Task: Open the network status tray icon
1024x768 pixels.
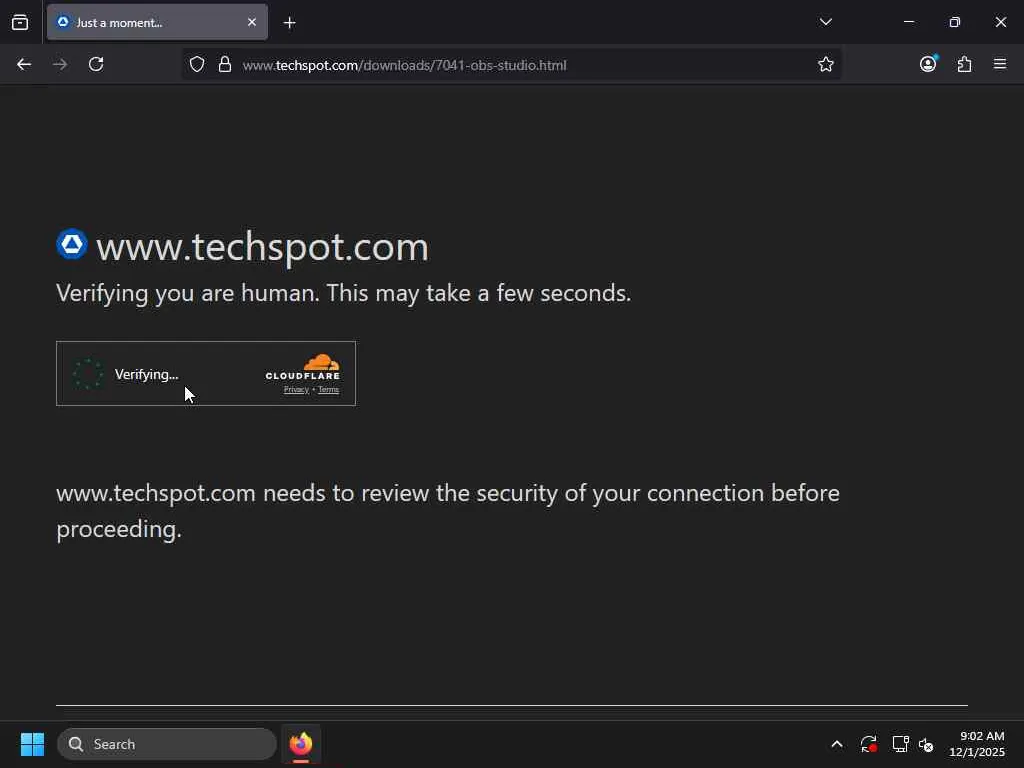Action: [901, 744]
